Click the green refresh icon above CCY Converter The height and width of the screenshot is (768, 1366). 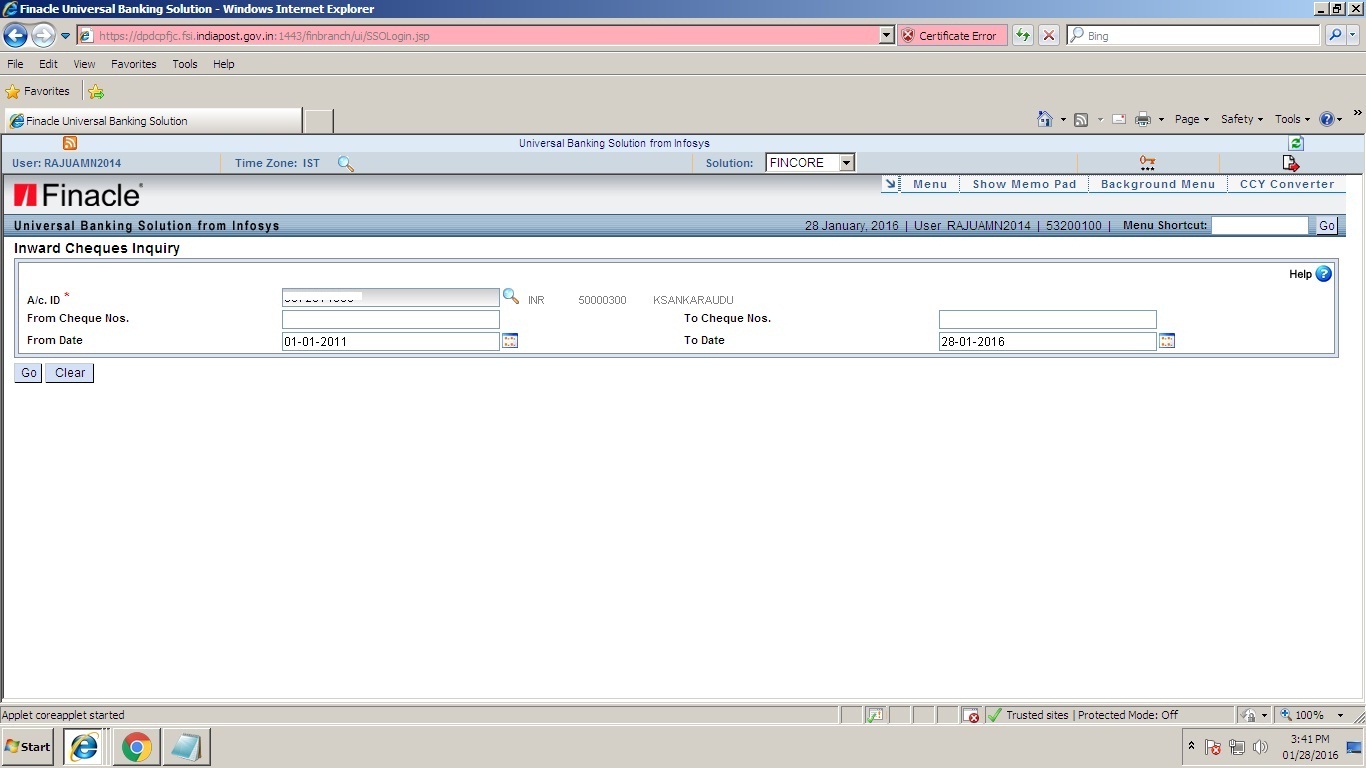tap(1295, 143)
